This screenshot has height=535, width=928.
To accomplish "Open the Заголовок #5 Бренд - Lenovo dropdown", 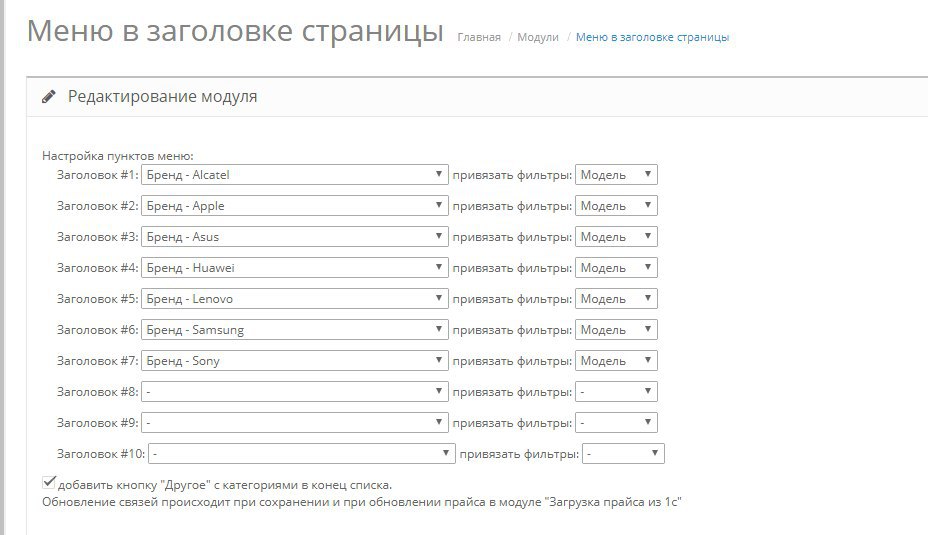I will tap(295, 298).
